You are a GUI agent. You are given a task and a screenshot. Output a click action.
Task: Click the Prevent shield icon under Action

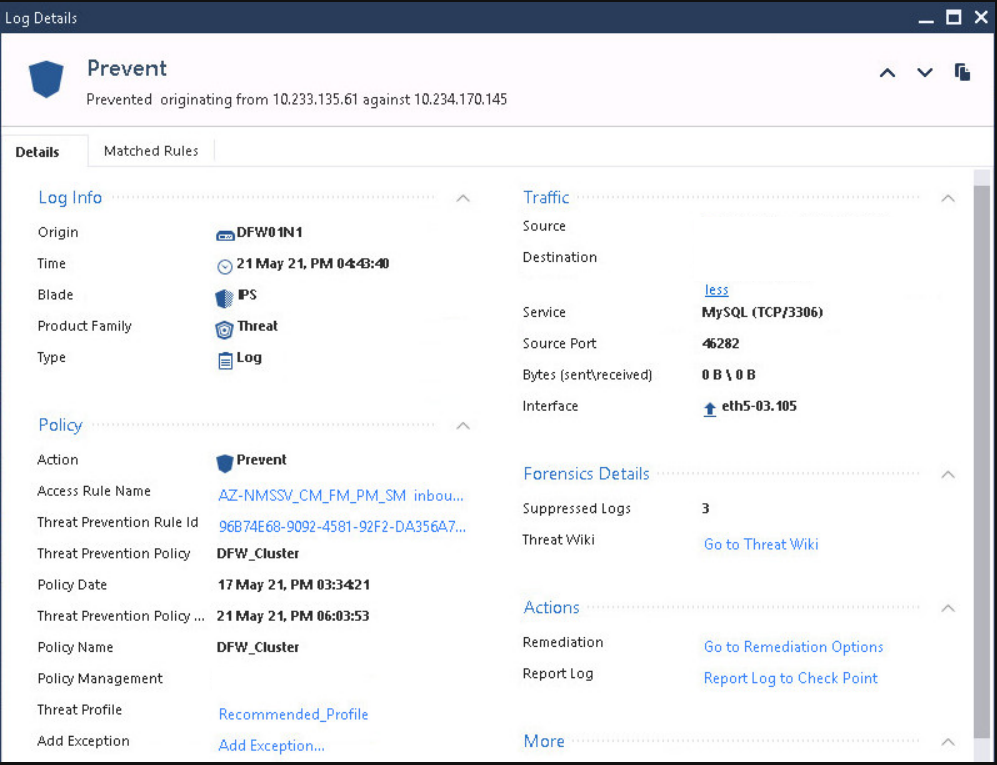(226, 459)
